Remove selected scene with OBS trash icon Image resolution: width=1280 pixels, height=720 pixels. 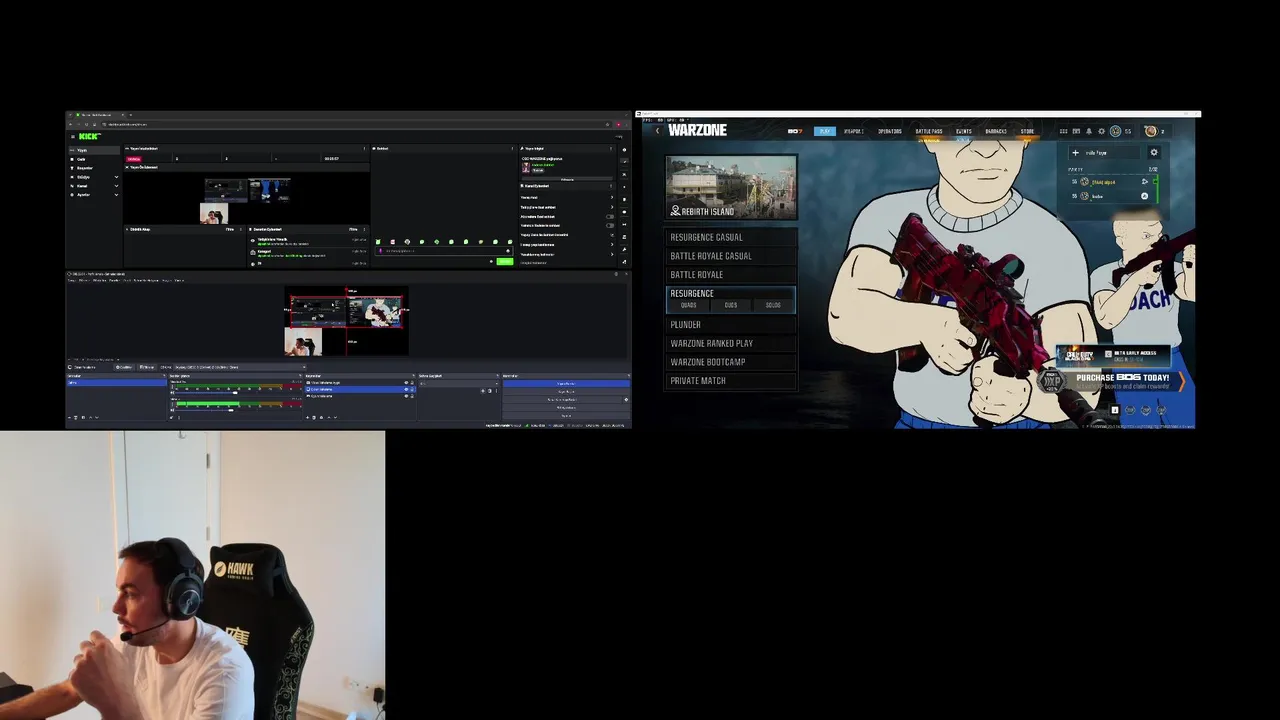(x=75, y=418)
